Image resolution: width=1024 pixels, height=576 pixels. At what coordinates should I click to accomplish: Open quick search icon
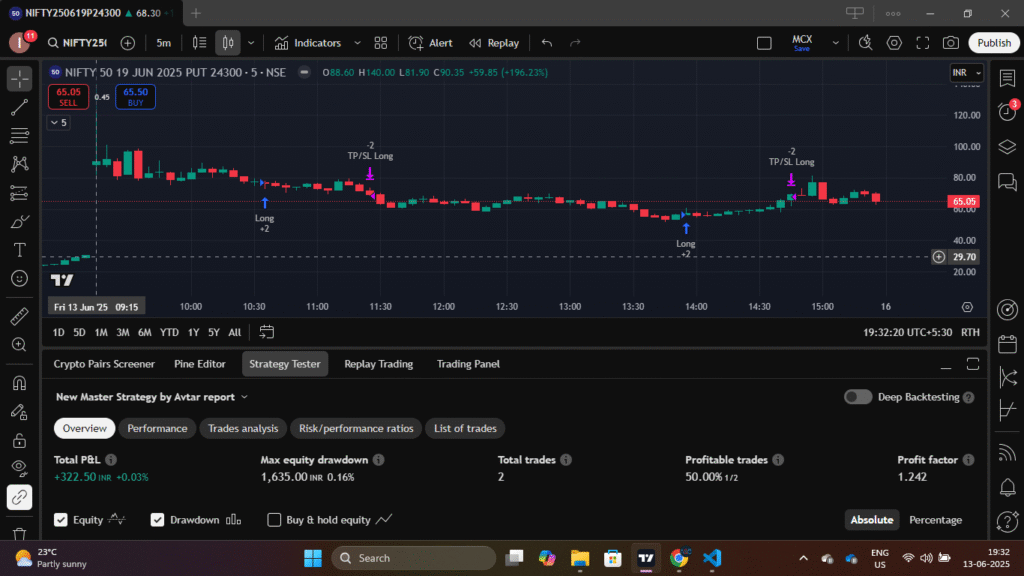[x=865, y=43]
